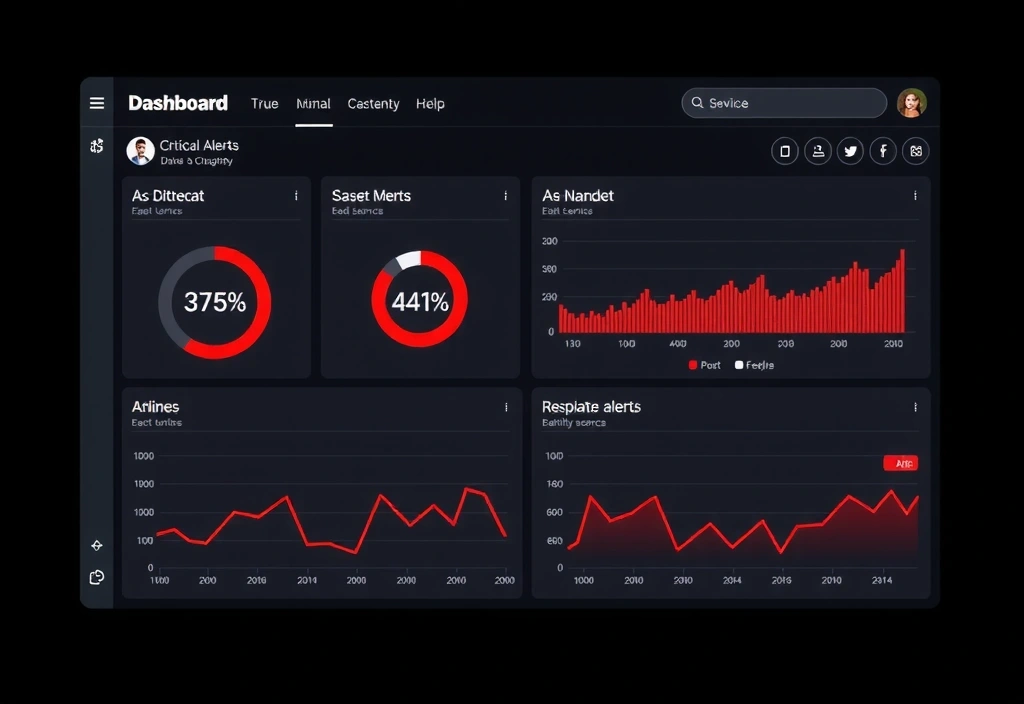Image resolution: width=1024 pixels, height=704 pixels.
Task: Click the bottom sidebar chart icon
Action: (x=97, y=577)
